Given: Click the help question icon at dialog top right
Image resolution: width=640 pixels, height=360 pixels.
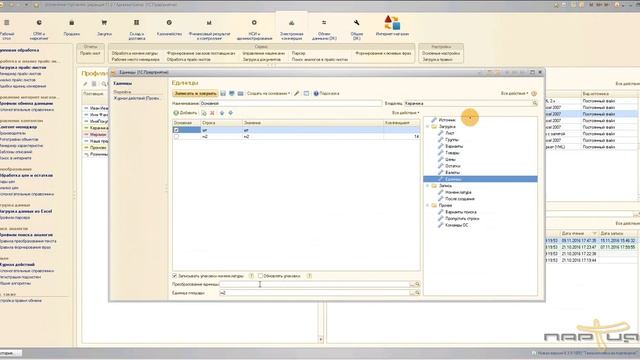Looking at the screenshot, I should tap(534, 93).
